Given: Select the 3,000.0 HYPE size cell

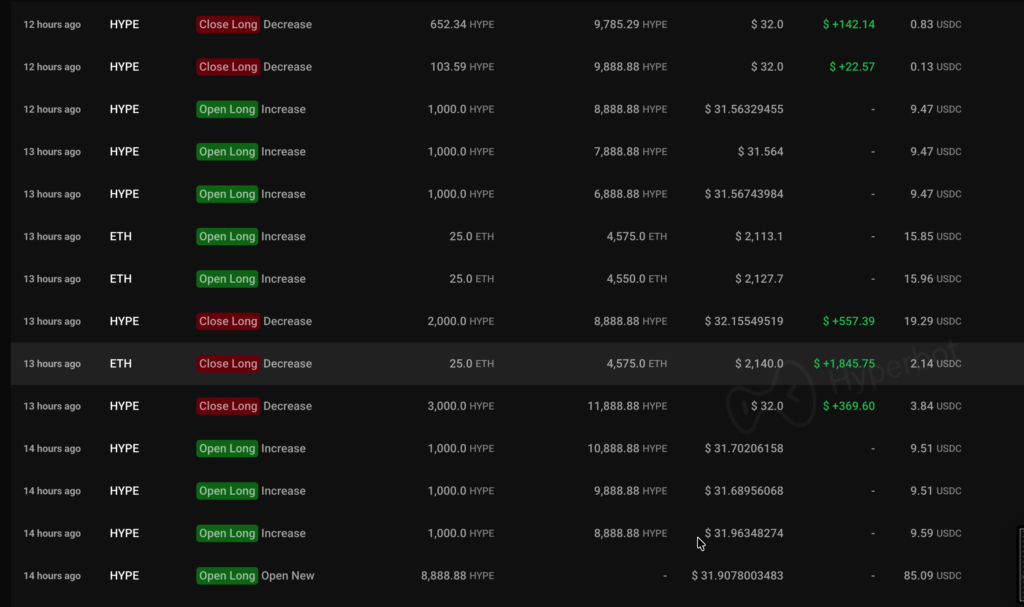Looking at the screenshot, I should pos(460,406).
